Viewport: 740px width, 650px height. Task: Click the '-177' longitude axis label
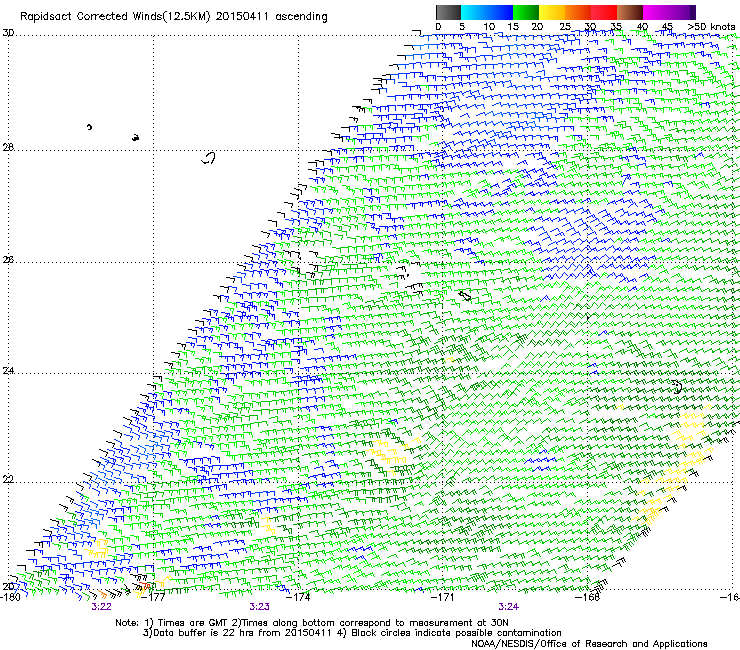tap(155, 597)
